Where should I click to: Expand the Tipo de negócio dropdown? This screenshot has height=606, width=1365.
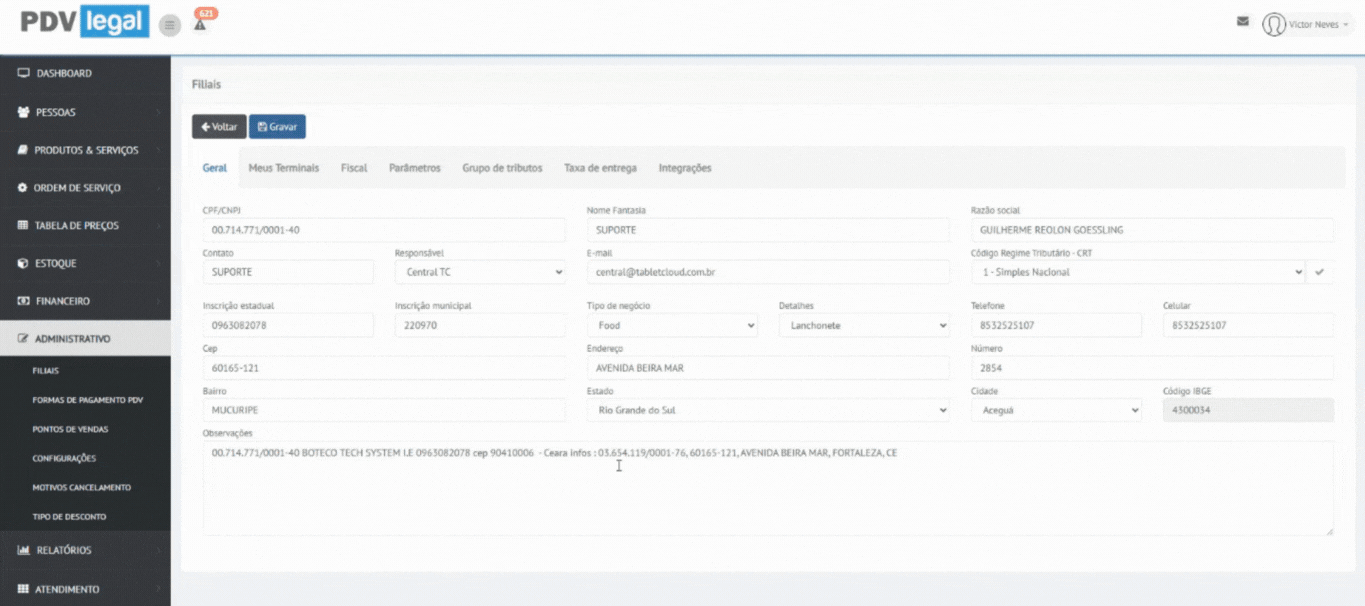pos(672,325)
